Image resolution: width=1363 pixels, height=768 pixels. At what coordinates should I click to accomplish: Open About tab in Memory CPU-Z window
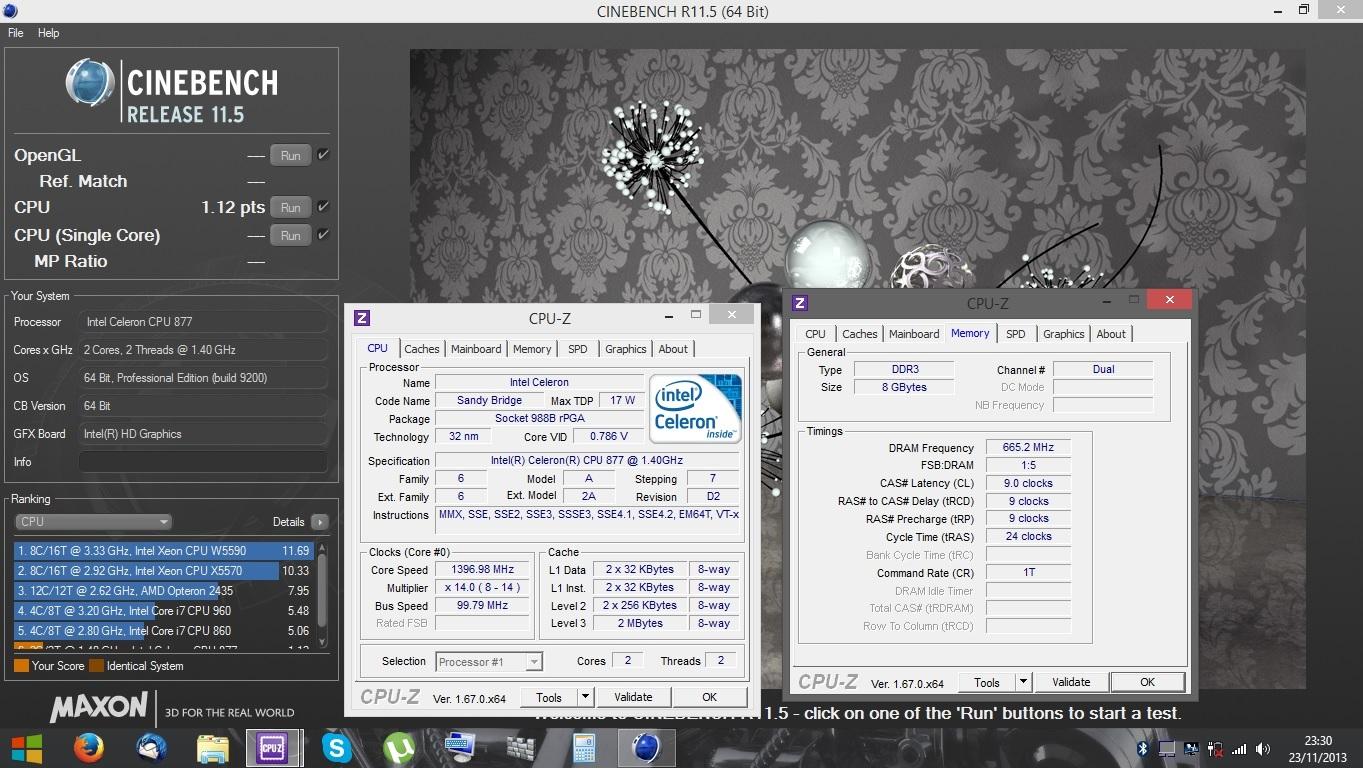[1111, 334]
